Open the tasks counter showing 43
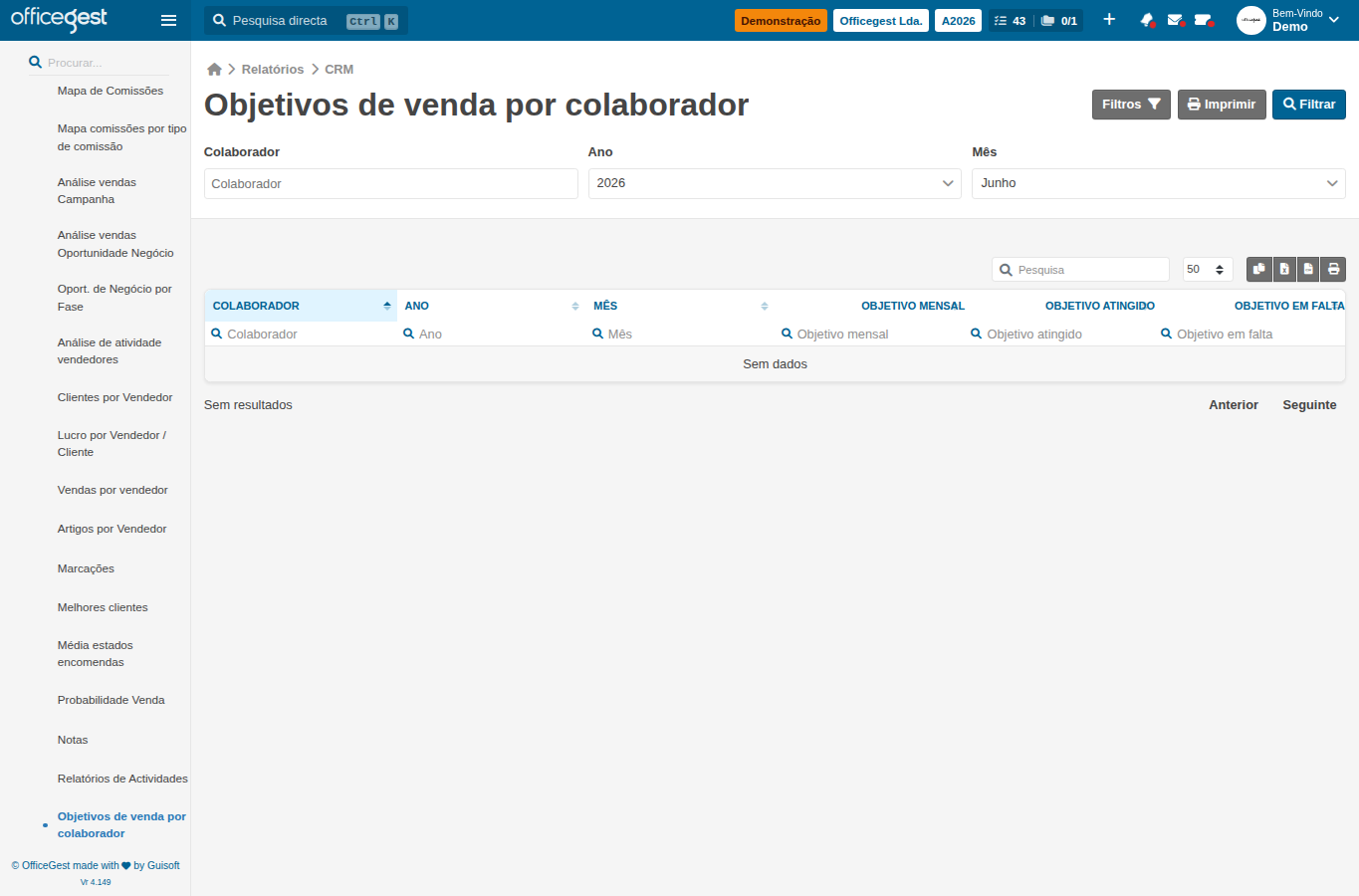 tap(1011, 21)
